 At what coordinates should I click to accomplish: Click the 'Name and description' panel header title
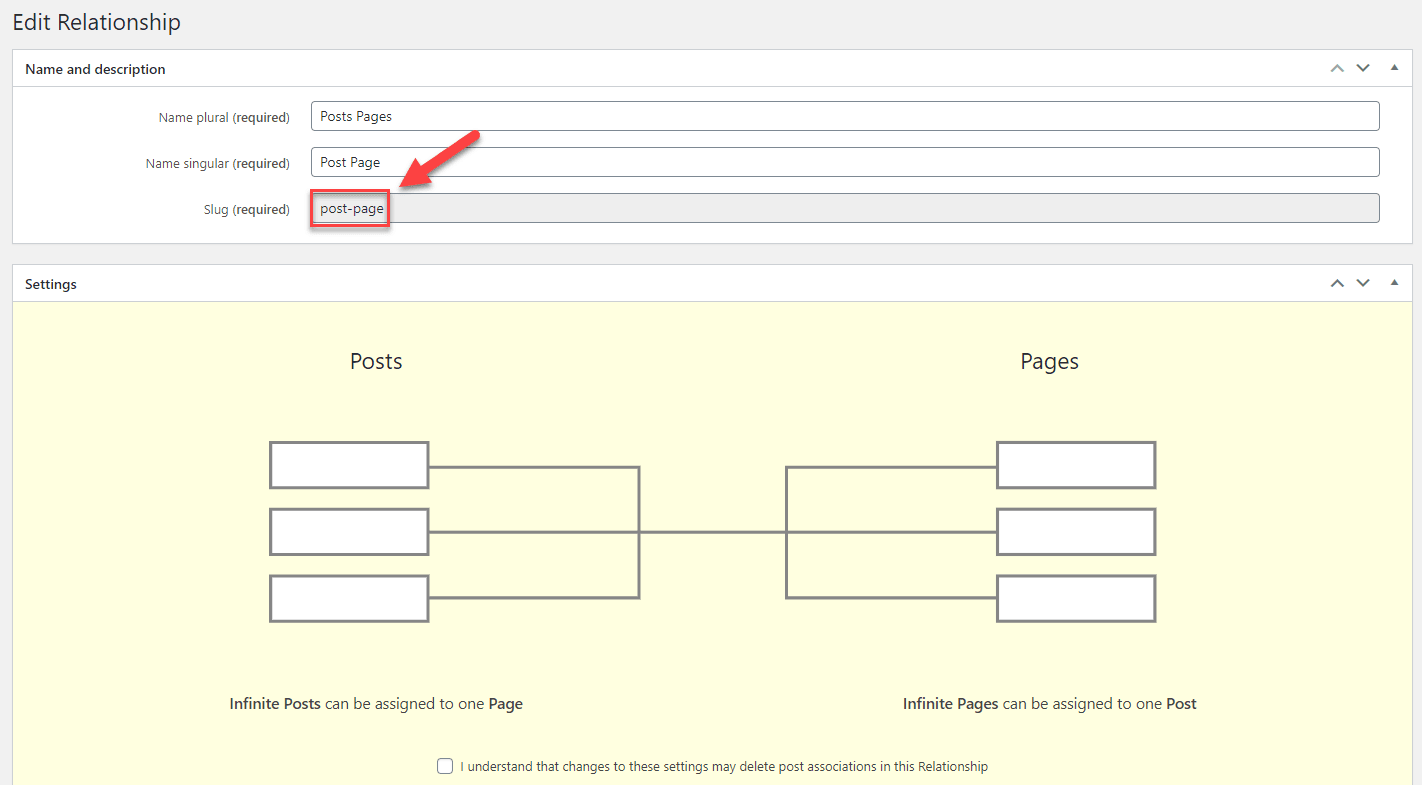pos(95,69)
